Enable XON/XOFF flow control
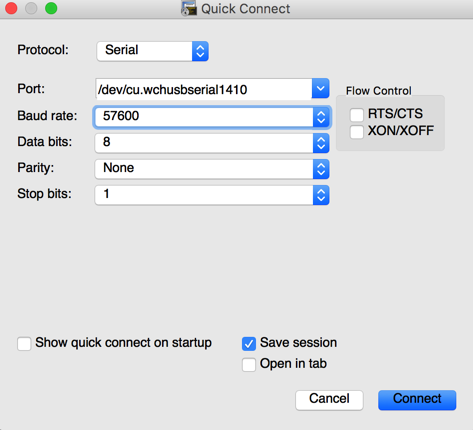This screenshot has width=473, height=430. (x=357, y=132)
